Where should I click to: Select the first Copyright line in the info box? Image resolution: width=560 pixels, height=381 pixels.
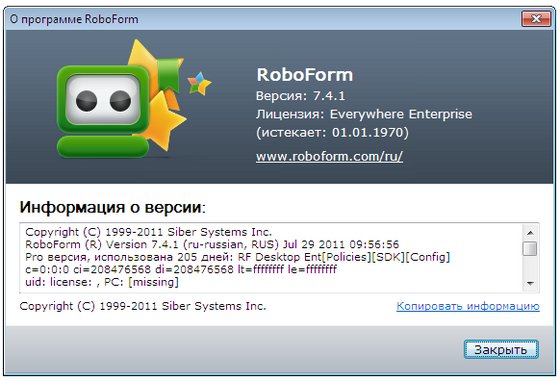click(x=149, y=232)
